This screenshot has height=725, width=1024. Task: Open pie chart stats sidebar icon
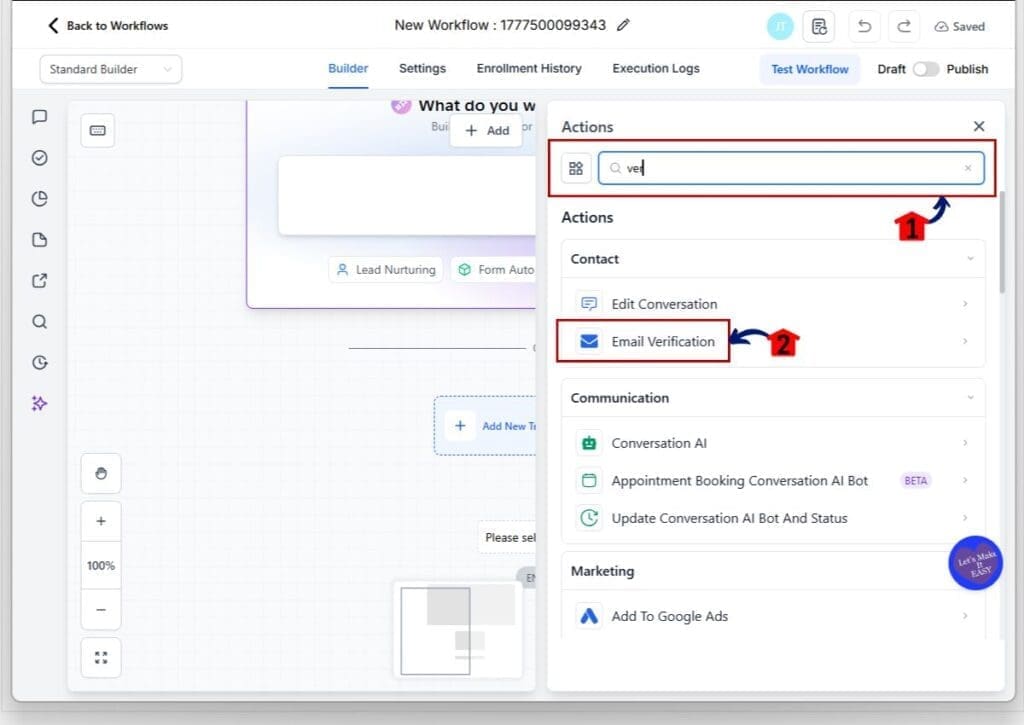(x=40, y=199)
